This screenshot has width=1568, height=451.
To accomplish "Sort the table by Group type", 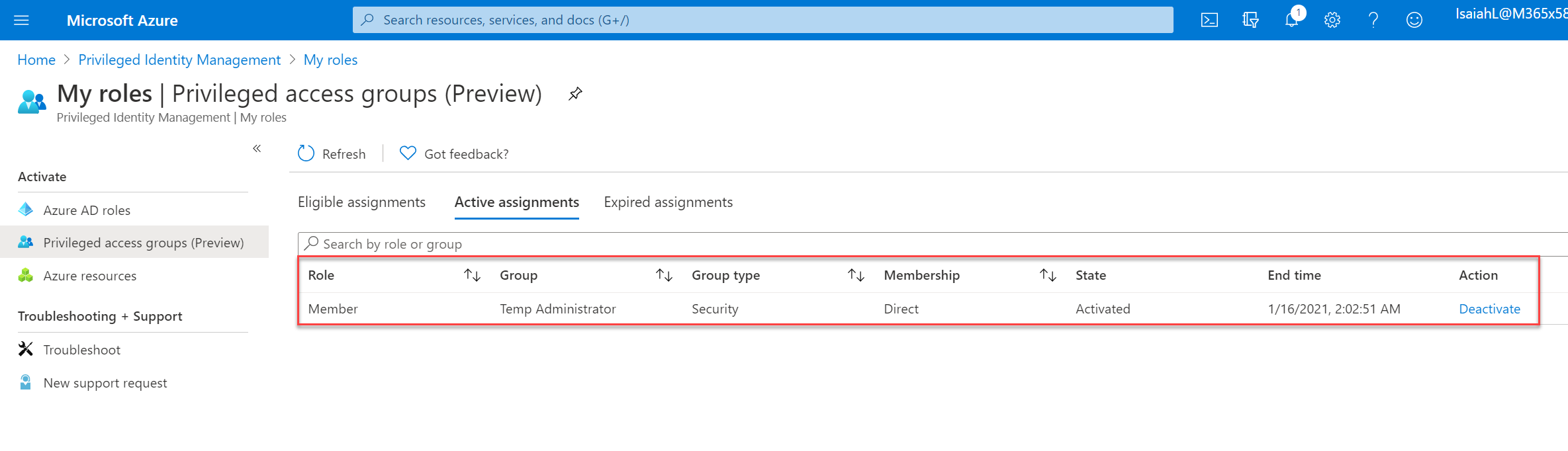I will coord(856,275).
